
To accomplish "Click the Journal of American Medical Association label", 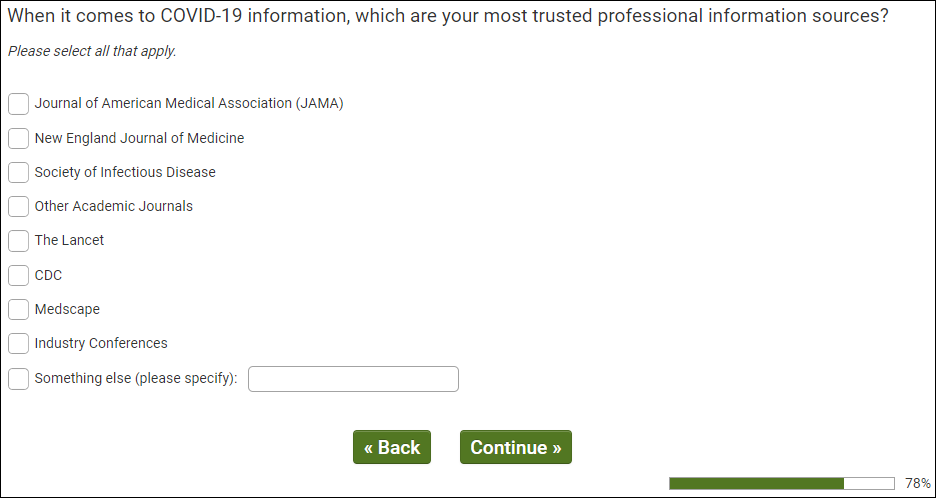I will tap(189, 103).
